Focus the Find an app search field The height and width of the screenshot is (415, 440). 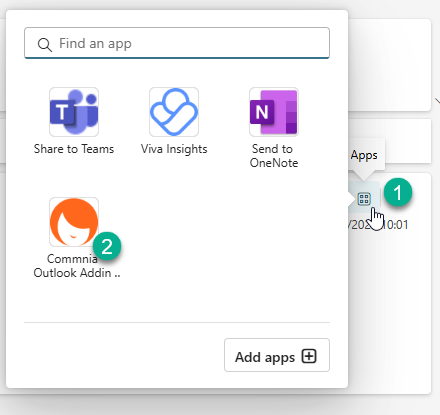[x=177, y=43]
